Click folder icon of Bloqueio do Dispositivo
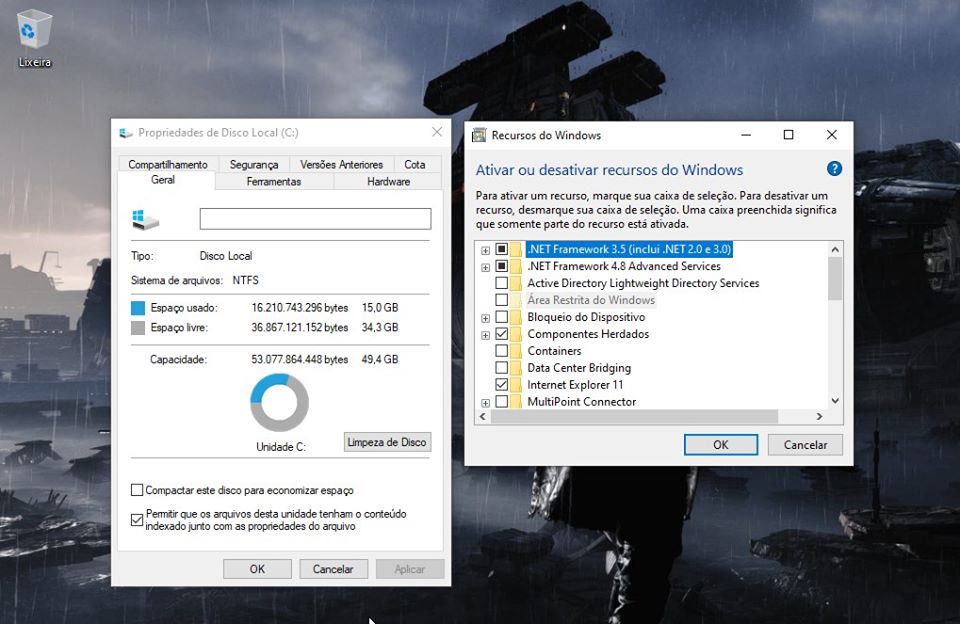 pos(516,317)
